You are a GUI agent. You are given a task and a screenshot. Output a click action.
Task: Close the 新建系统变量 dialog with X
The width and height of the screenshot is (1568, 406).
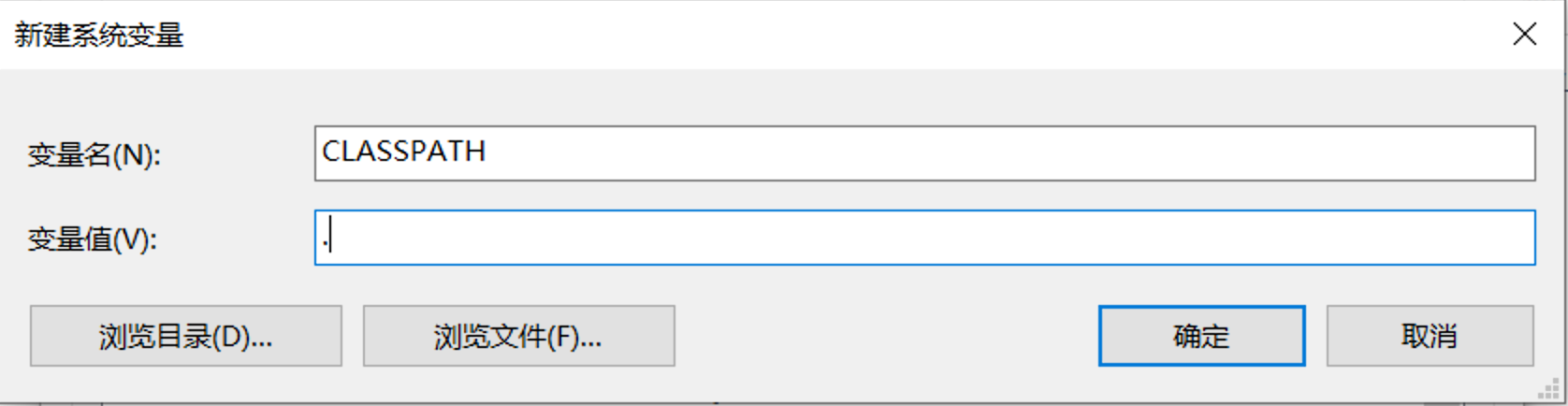click(1524, 35)
